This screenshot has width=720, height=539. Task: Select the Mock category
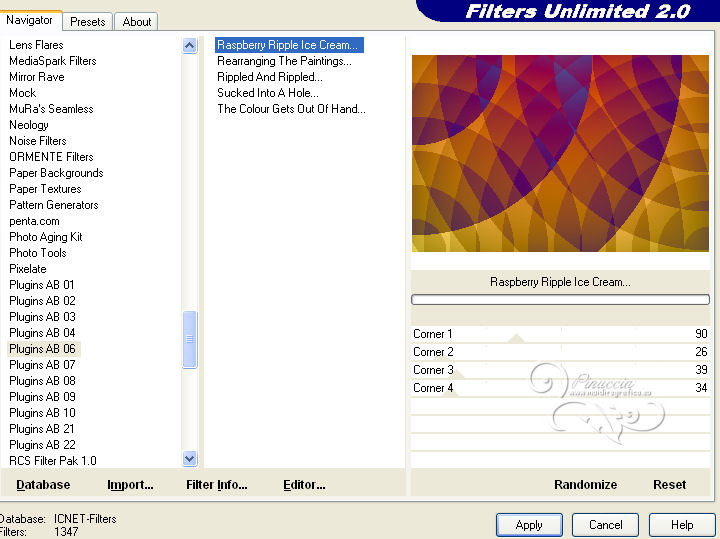[x=22, y=93]
